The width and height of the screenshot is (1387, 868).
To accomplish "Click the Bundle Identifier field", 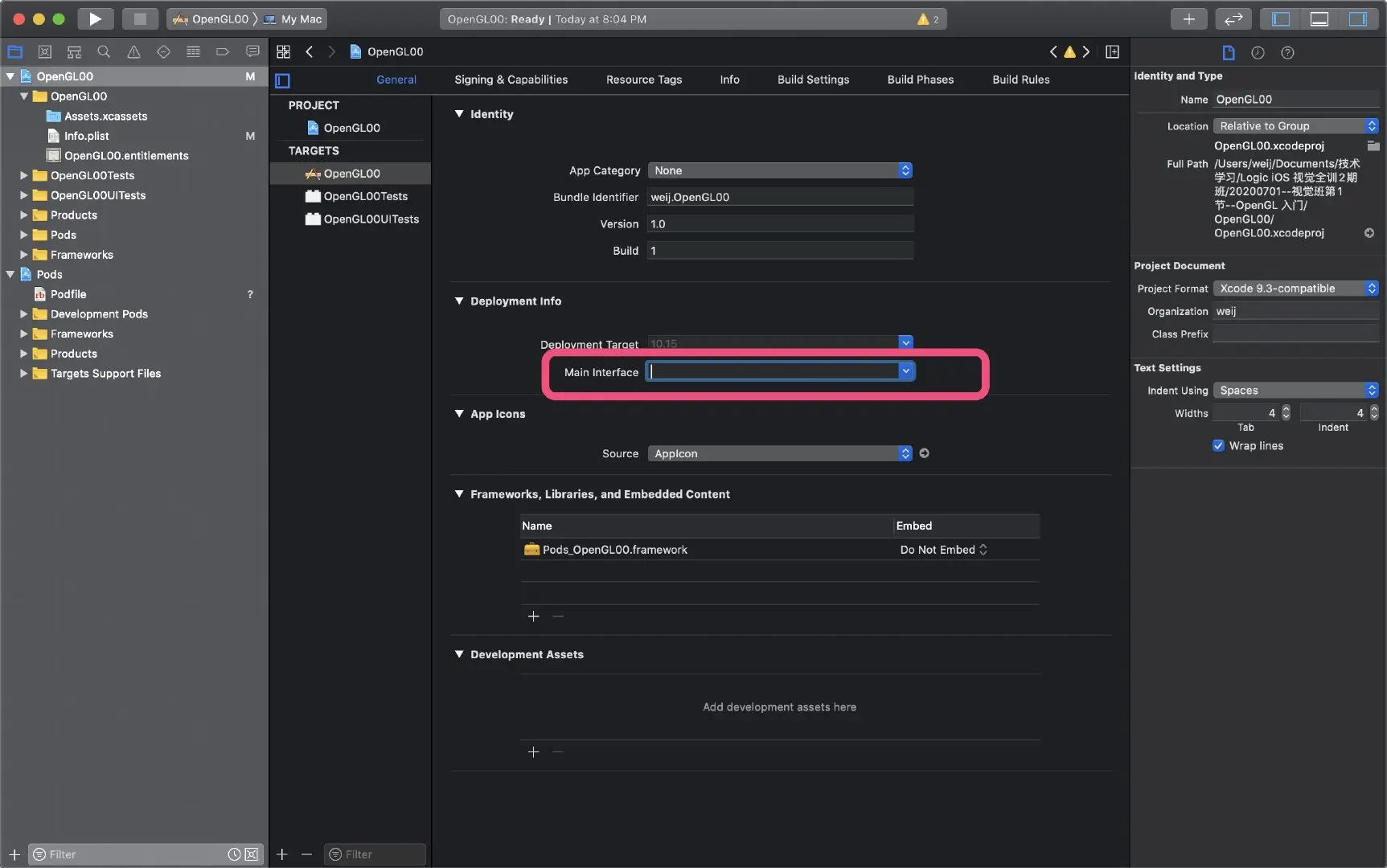I will click(780, 198).
